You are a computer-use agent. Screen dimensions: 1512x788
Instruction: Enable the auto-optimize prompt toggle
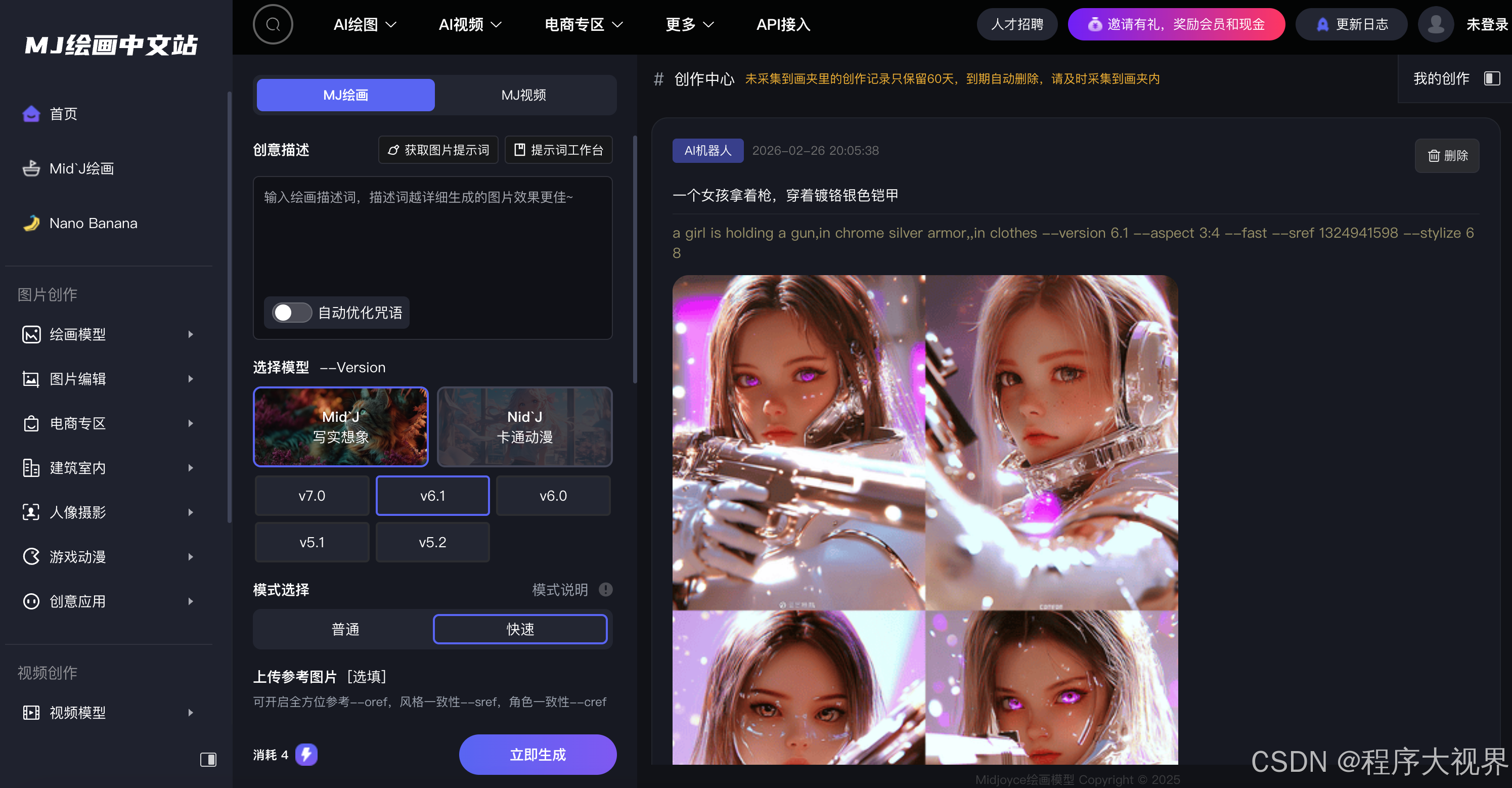click(291, 313)
